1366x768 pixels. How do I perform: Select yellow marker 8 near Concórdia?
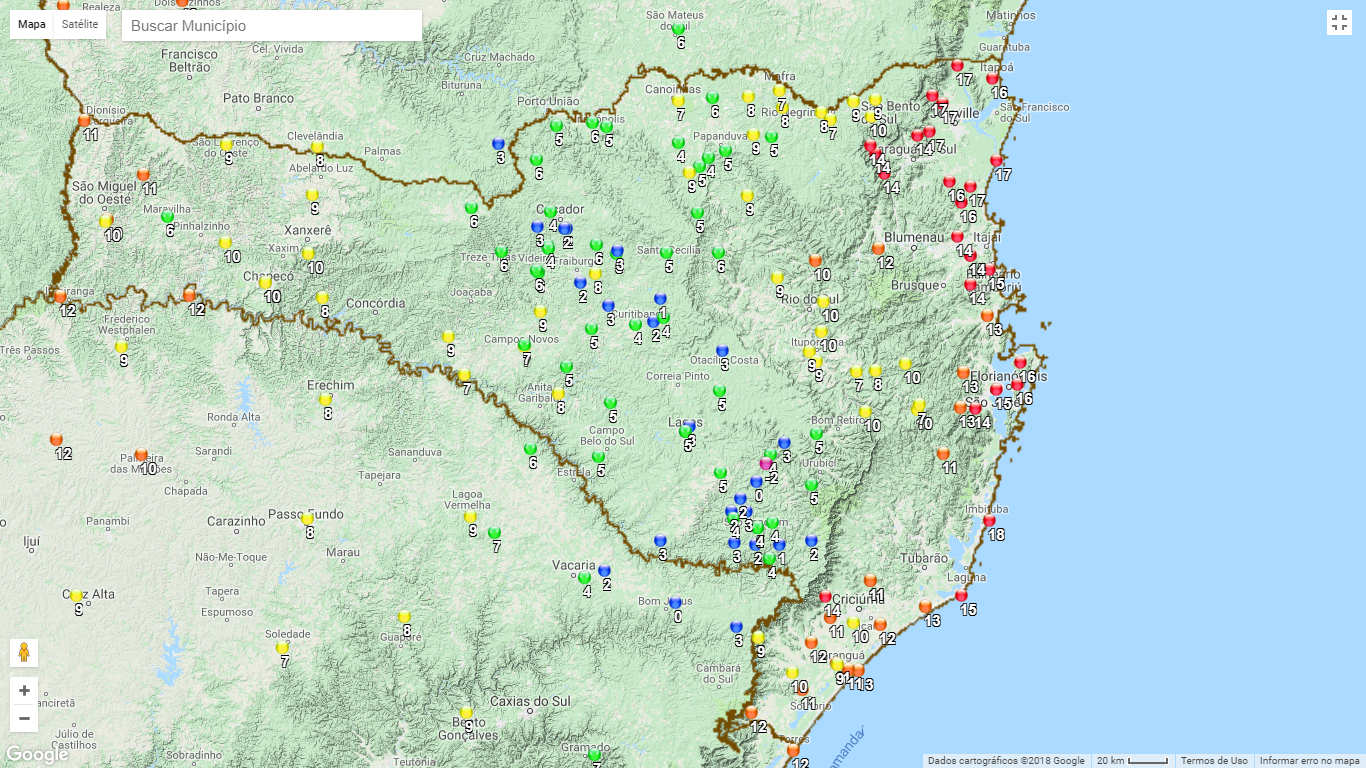pos(322,298)
